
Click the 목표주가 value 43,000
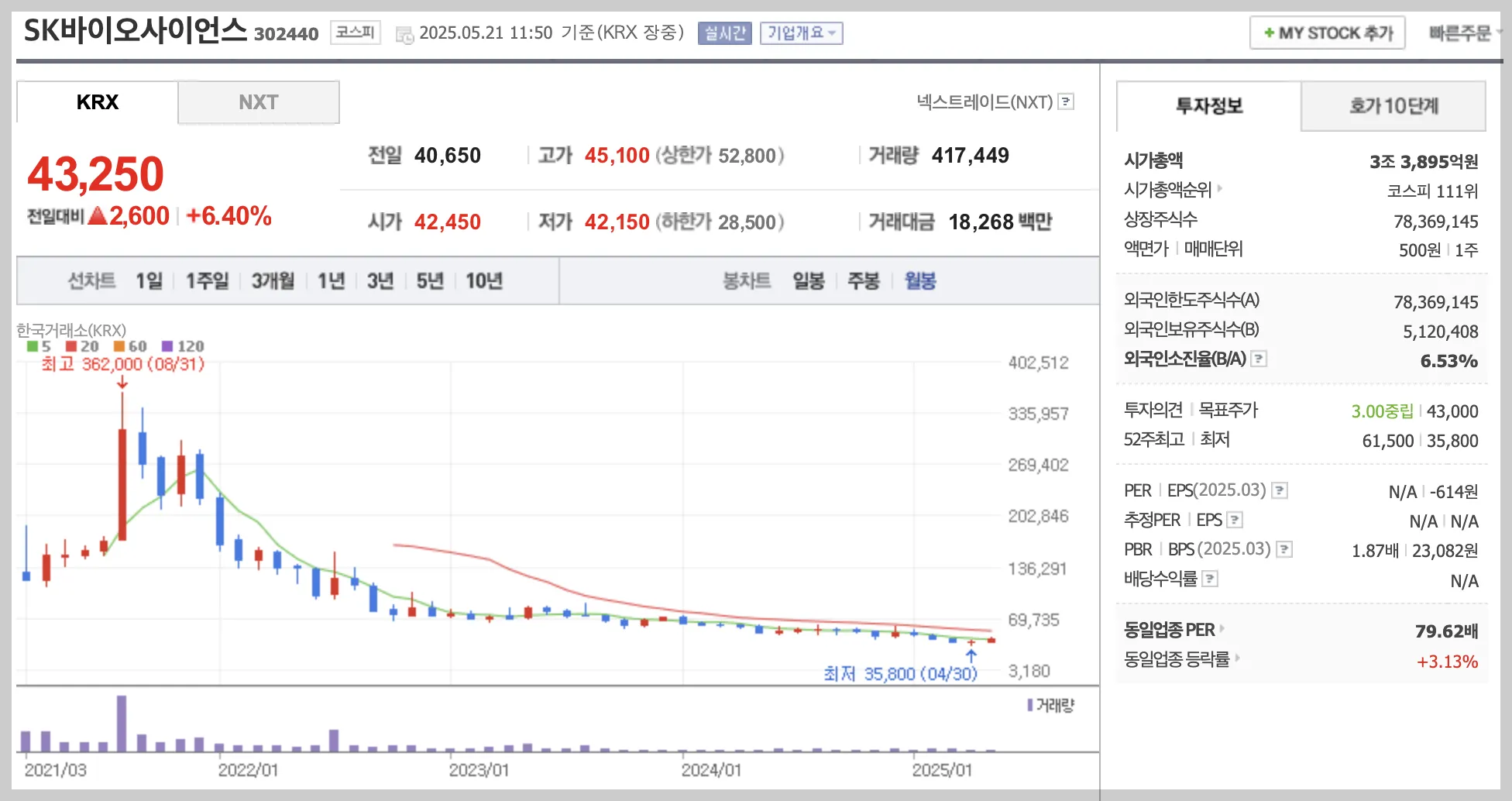[1452, 411]
